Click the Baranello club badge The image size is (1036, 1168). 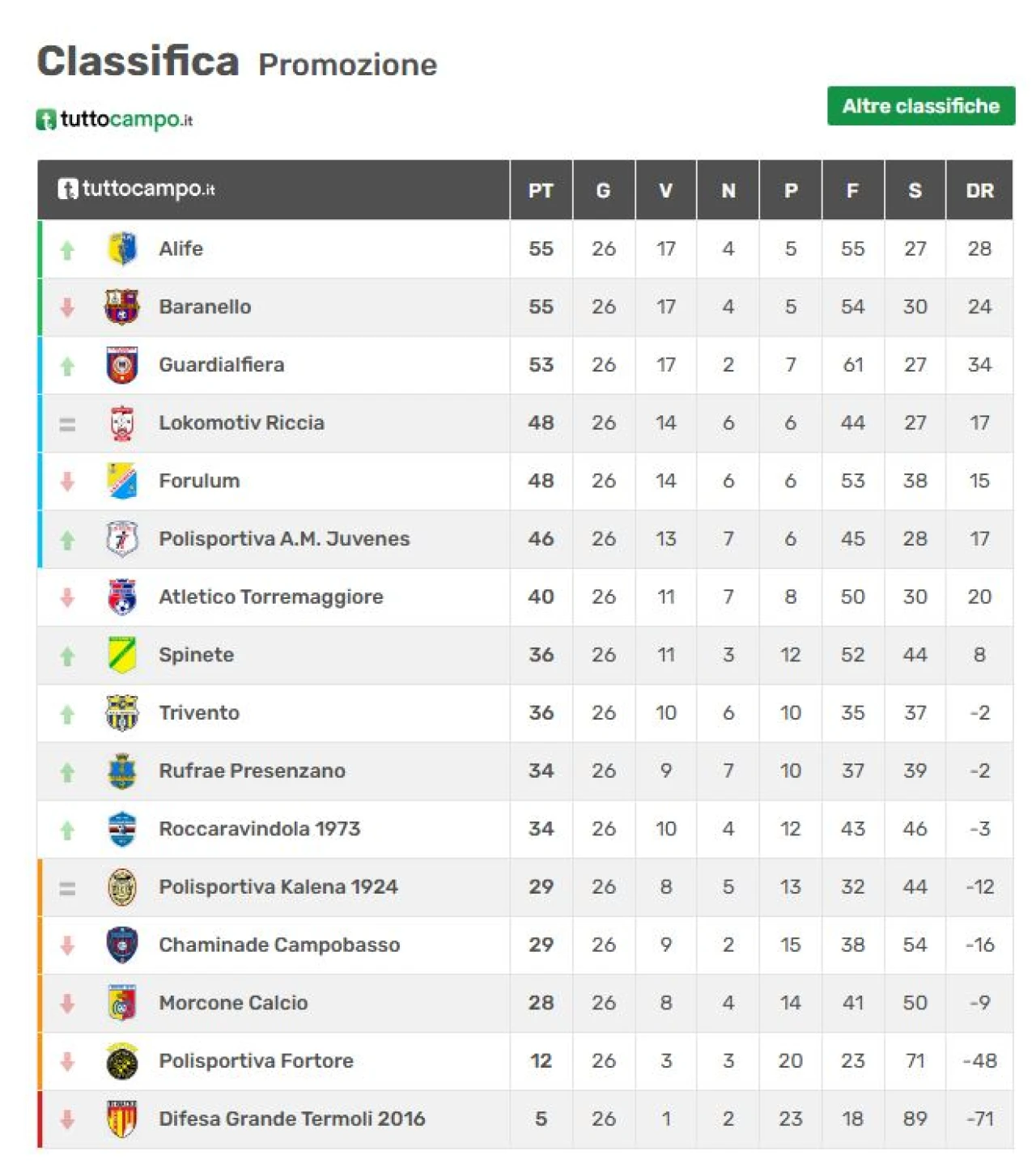coord(122,307)
